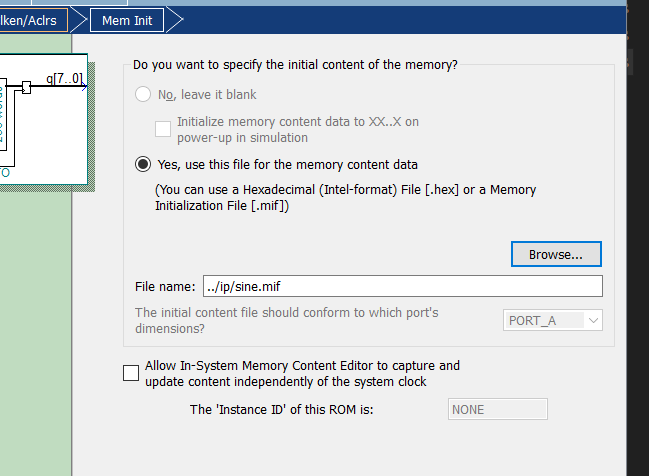
Task: Toggle 'Initialize memory content data to XX..X' checkbox
Action: coord(163,129)
